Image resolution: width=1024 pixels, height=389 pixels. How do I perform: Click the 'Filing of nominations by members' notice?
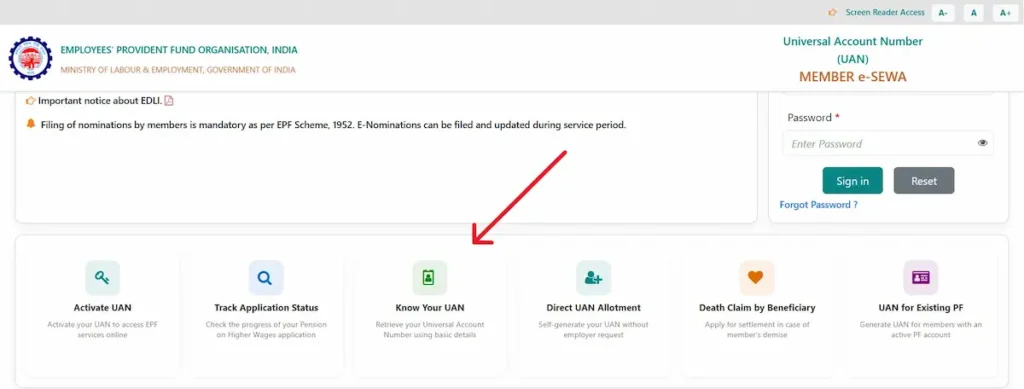pos(333,125)
